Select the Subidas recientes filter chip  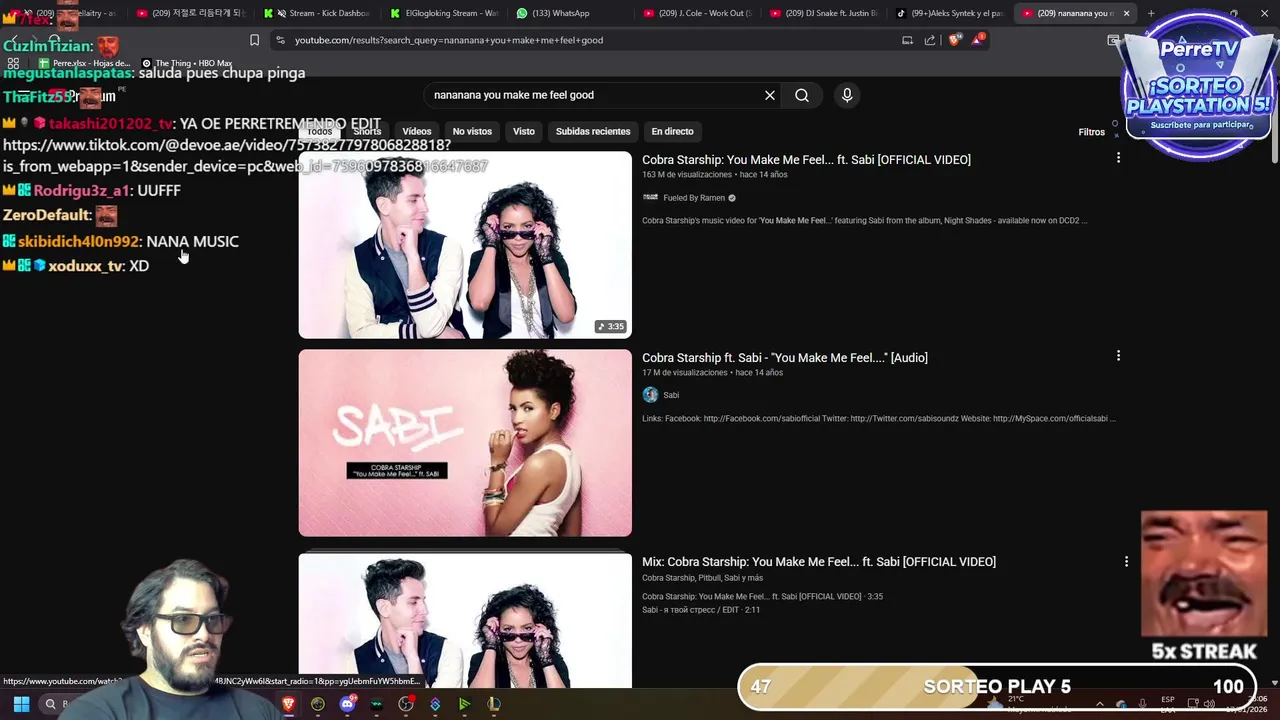tap(593, 131)
